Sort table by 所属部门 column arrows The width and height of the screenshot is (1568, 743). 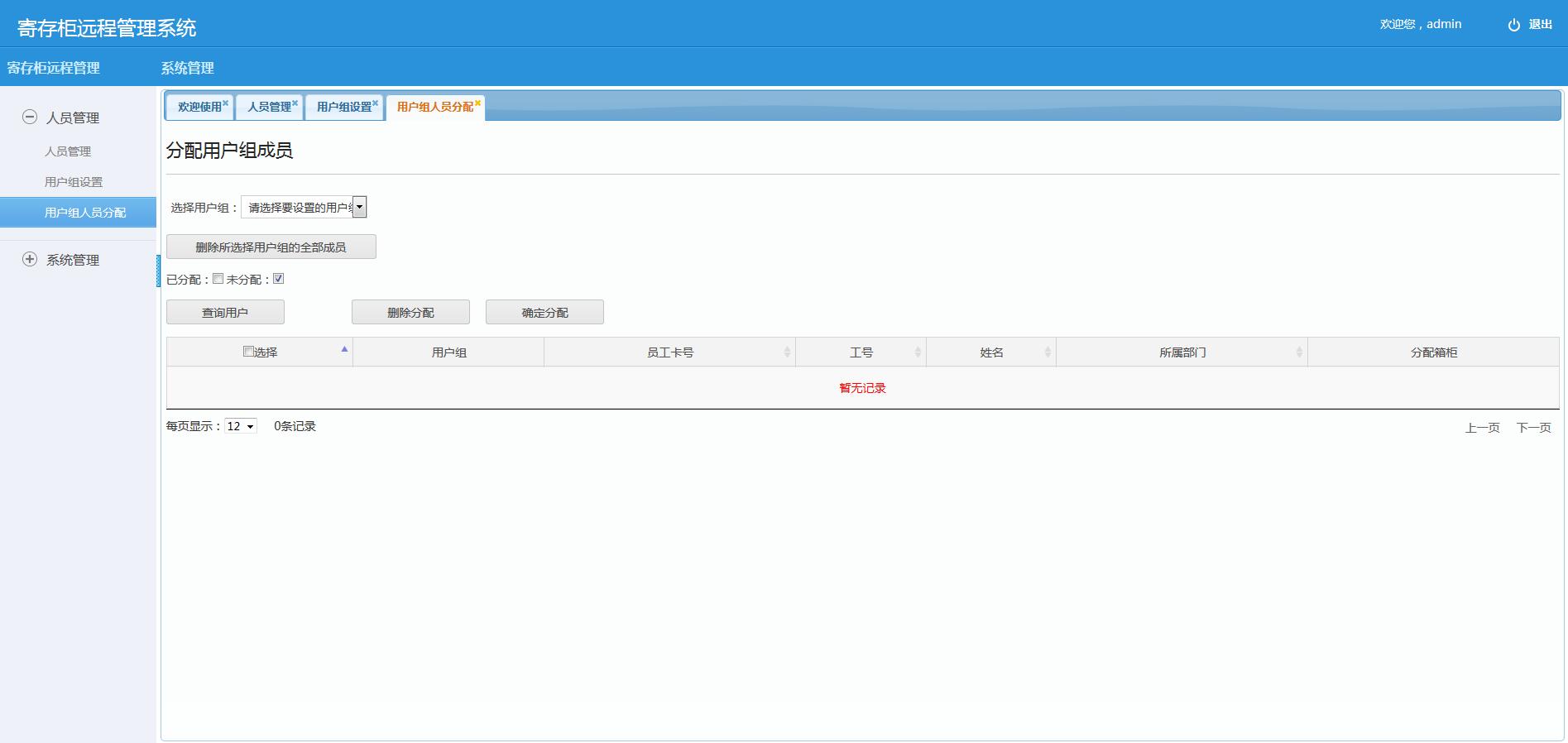[x=1299, y=352]
